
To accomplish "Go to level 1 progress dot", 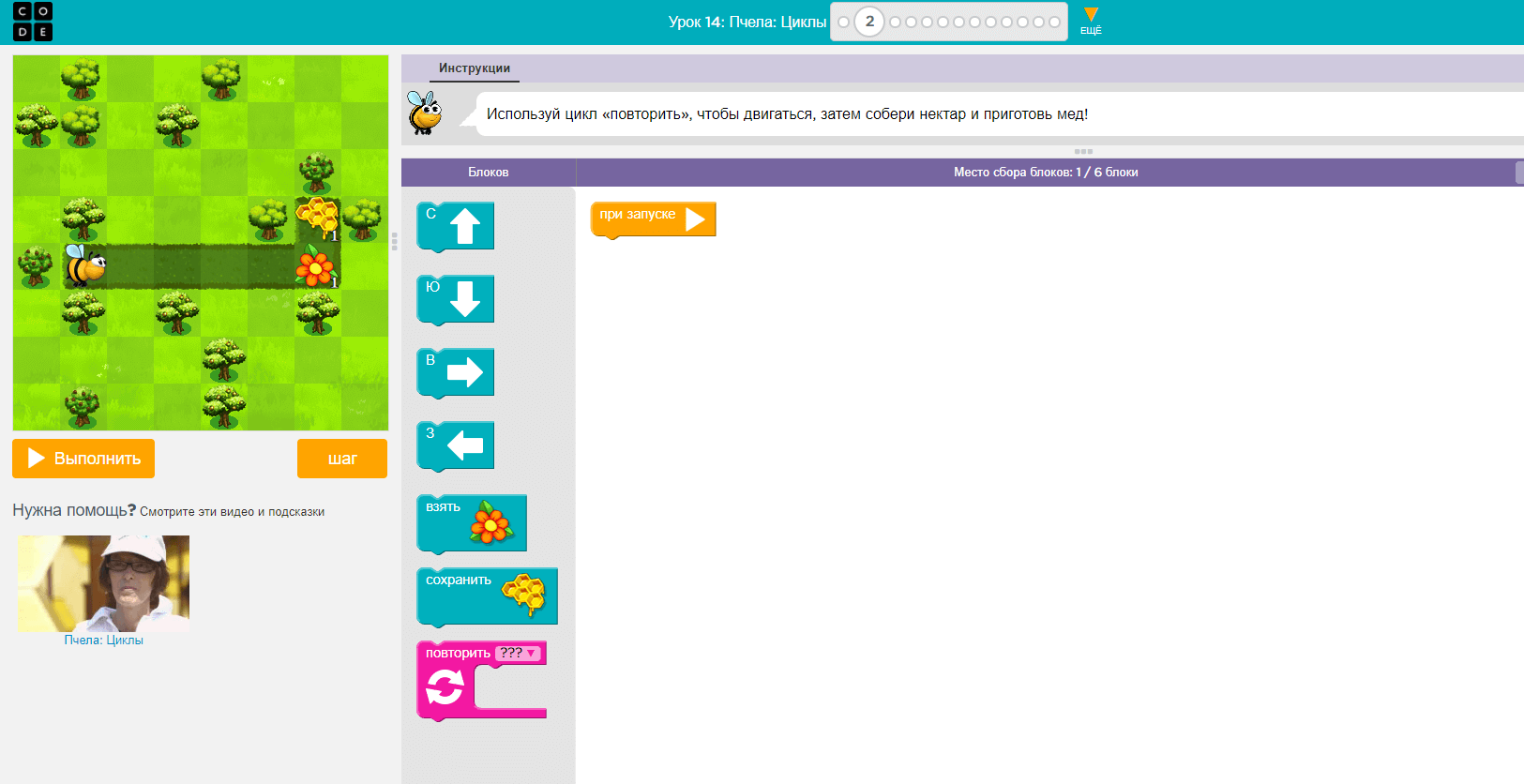I will pyautogui.click(x=843, y=22).
